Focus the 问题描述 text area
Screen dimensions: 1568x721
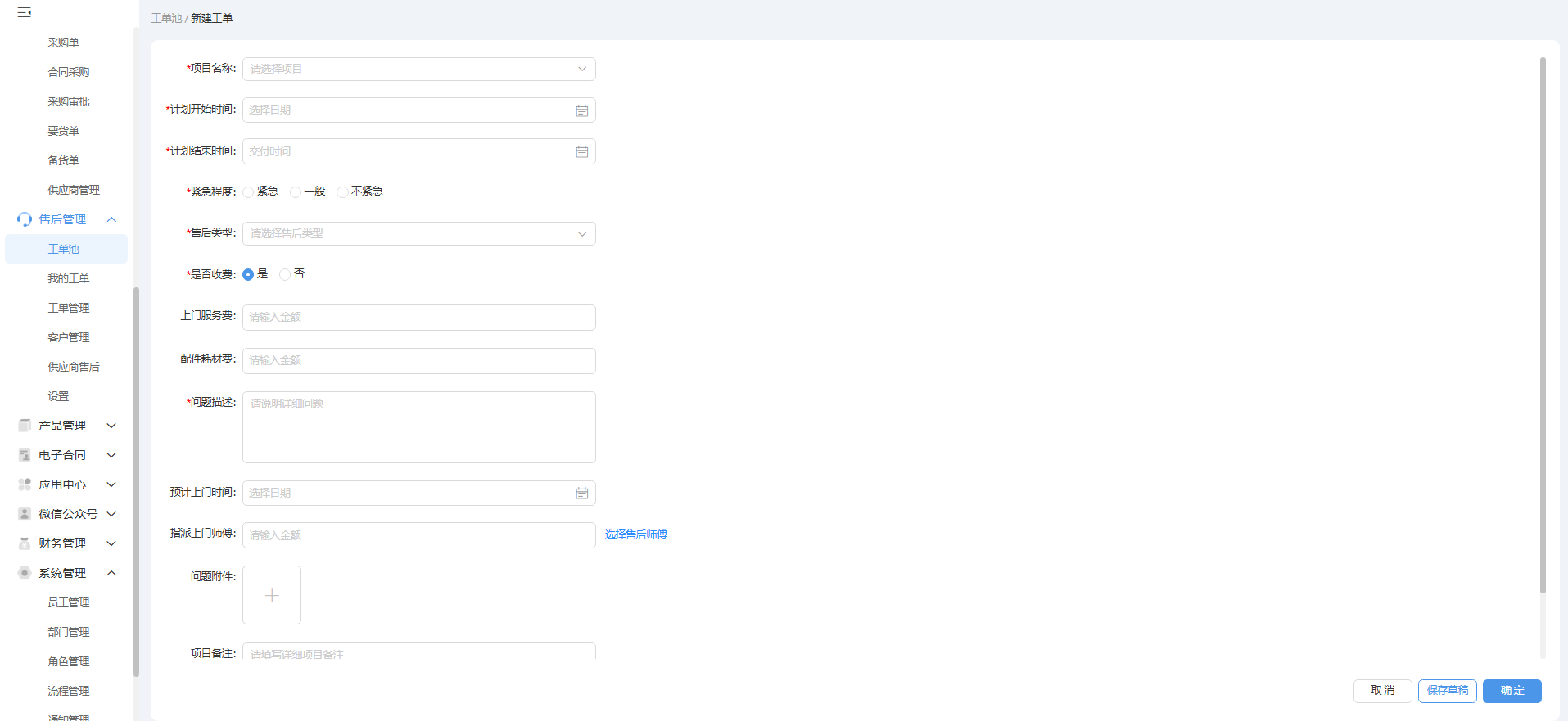coord(419,427)
